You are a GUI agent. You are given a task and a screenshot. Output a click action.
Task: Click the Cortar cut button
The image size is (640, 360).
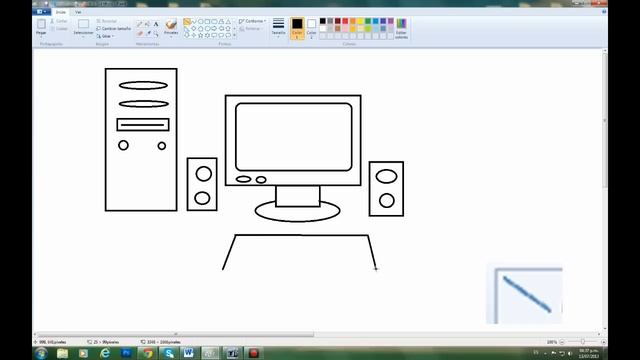pos(59,21)
